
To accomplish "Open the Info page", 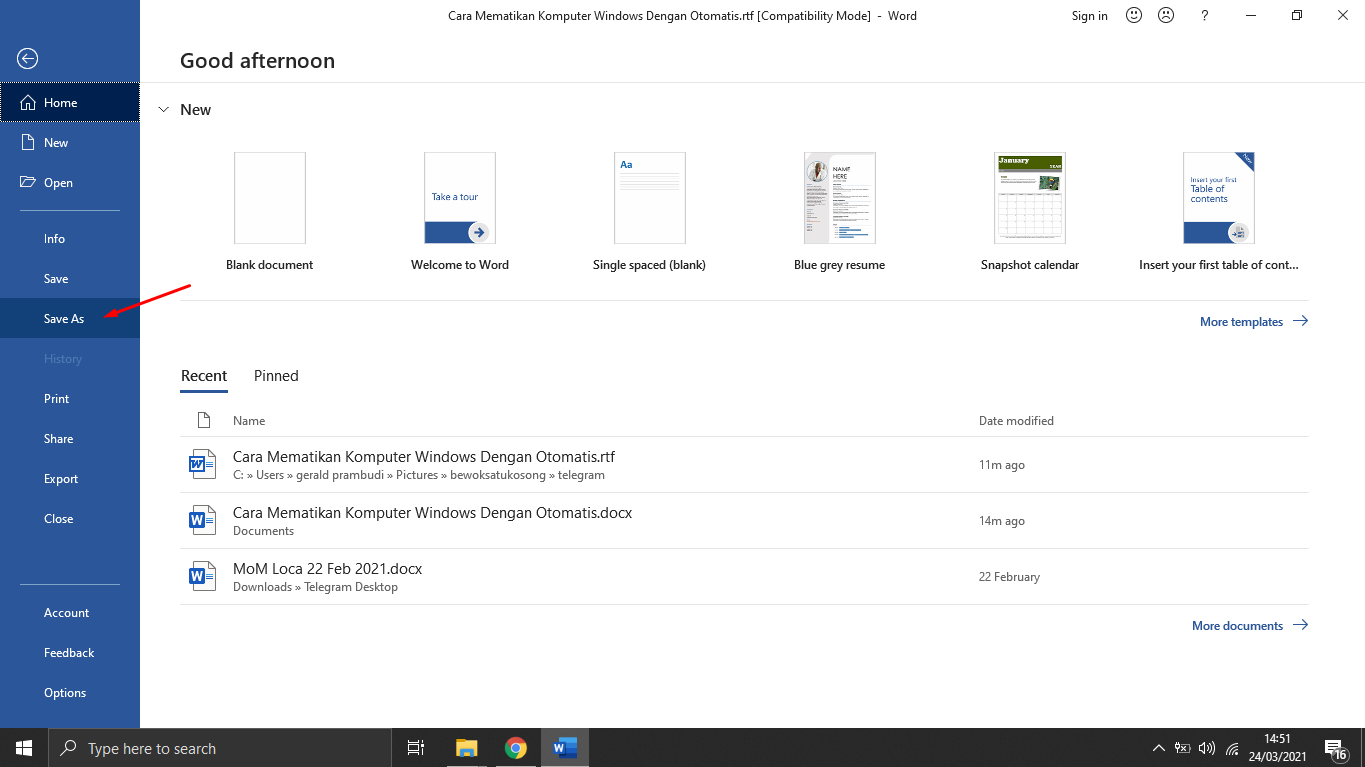I will click(70, 238).
